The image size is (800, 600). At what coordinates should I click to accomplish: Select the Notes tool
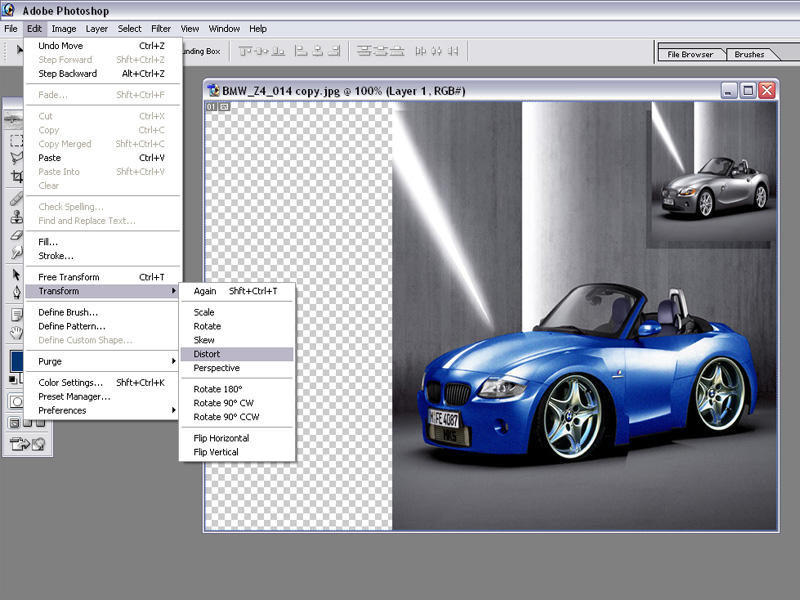(16, 315)
